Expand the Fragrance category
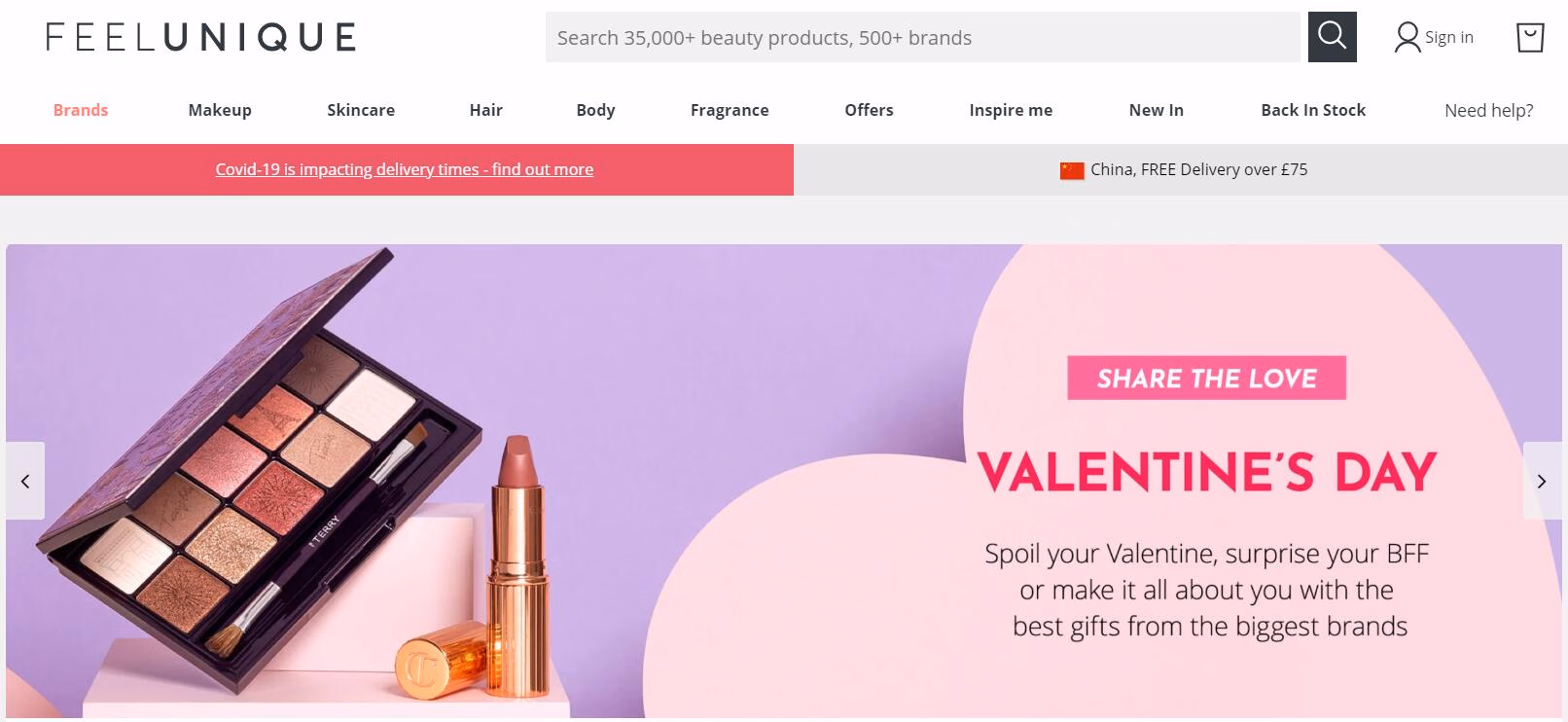 (x=730, y=110)
